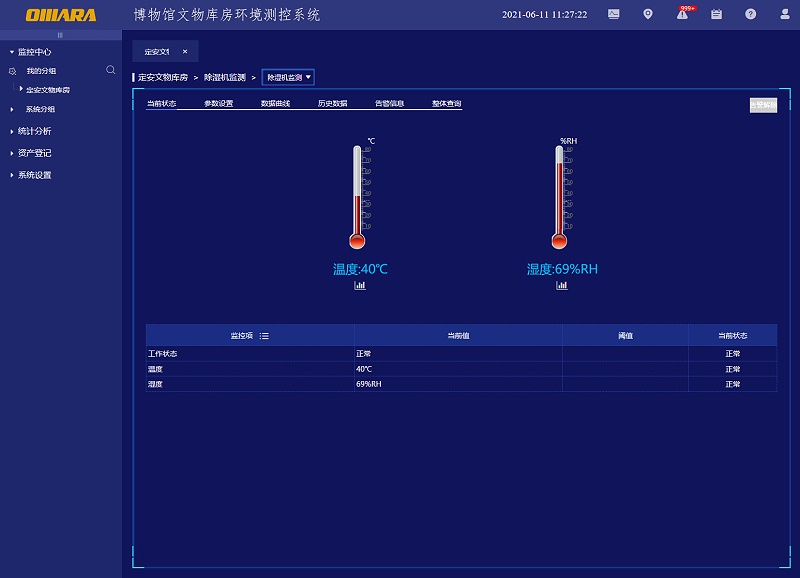800x578 pixels.
Task: Click column list icon beside 监控项 header
Action: tap(264, 336)
